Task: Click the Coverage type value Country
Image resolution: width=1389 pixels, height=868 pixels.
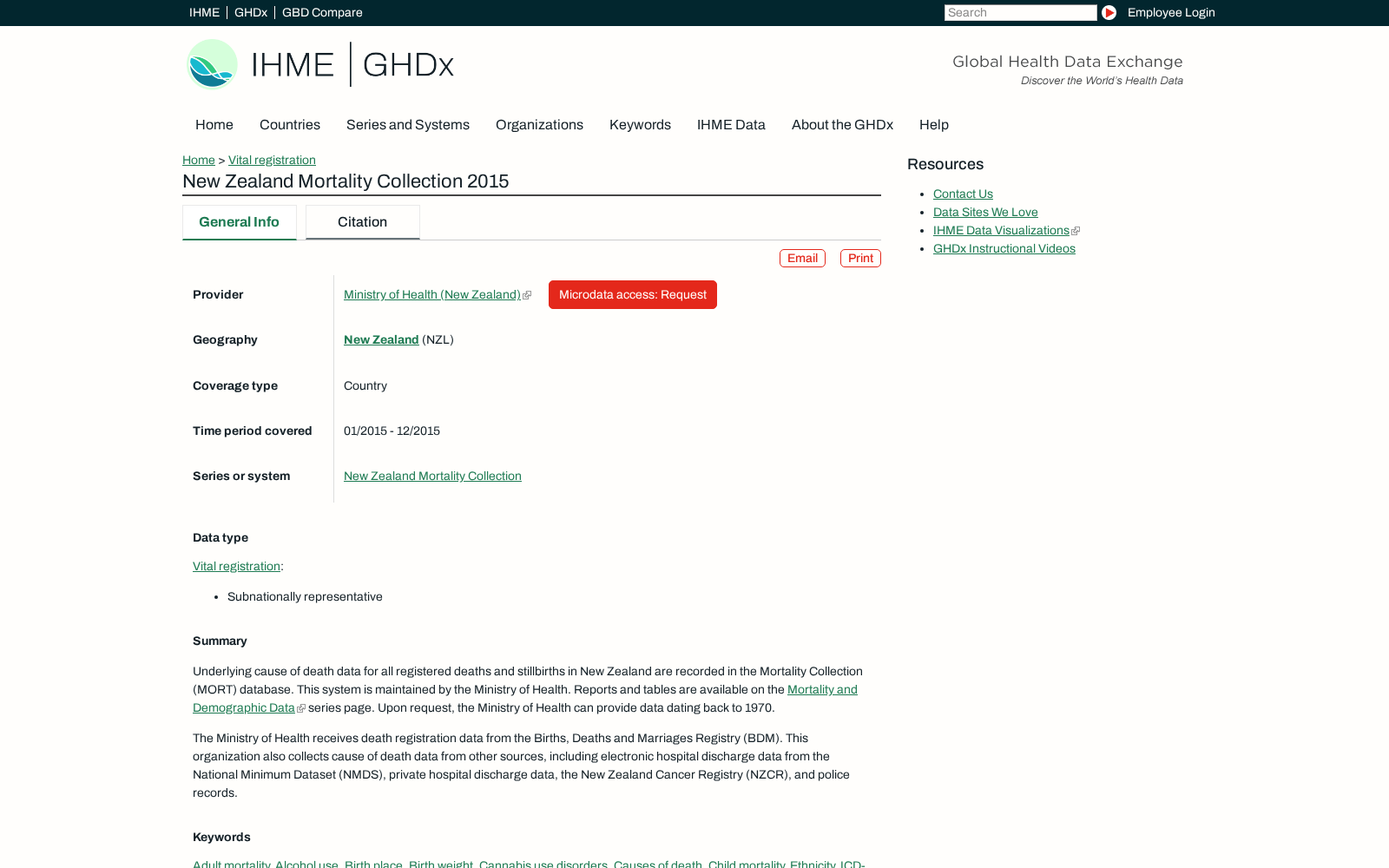Action: coord(365,385)
